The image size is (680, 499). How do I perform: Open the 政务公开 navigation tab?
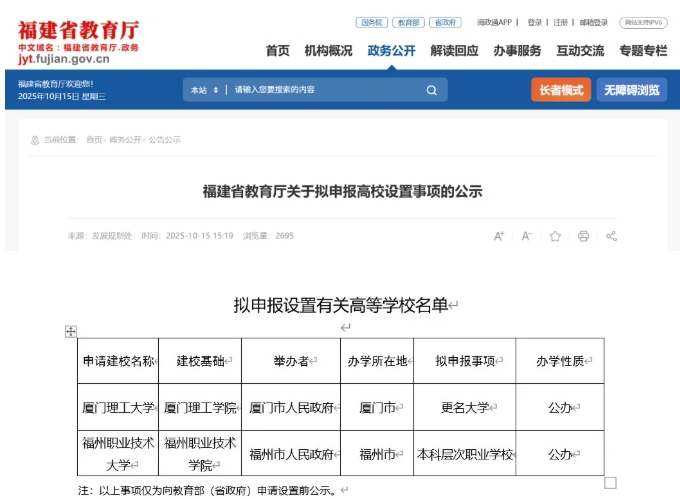coord(391,51)
